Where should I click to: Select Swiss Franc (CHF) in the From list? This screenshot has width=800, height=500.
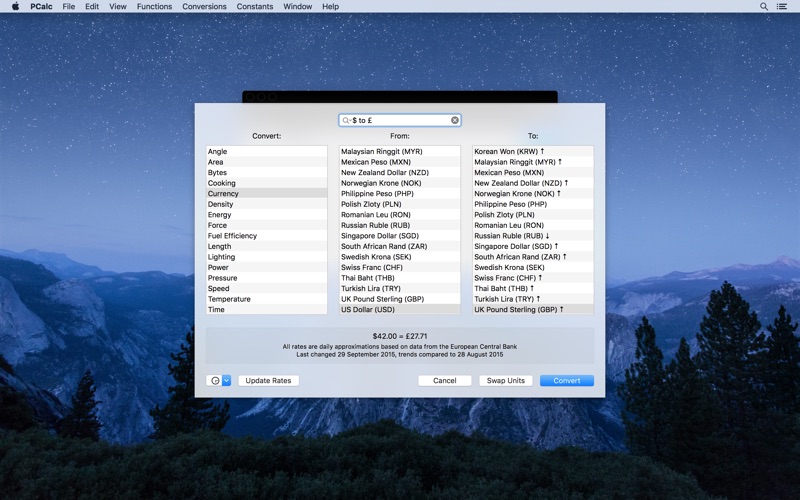coord(372,267)
